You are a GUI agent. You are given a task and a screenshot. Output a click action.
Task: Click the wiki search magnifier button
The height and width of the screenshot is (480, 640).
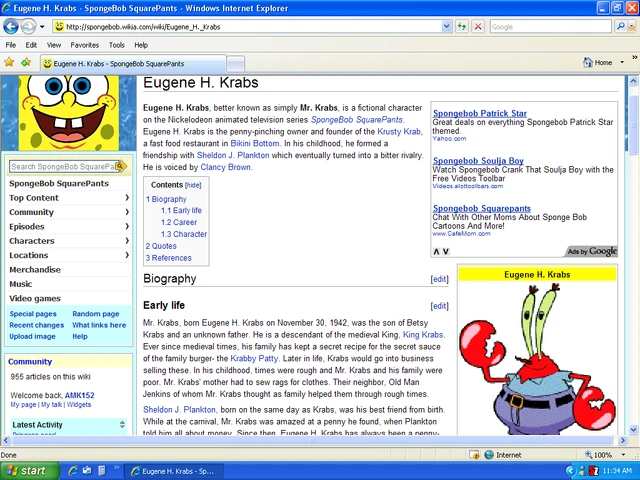(x=122, y=166)
